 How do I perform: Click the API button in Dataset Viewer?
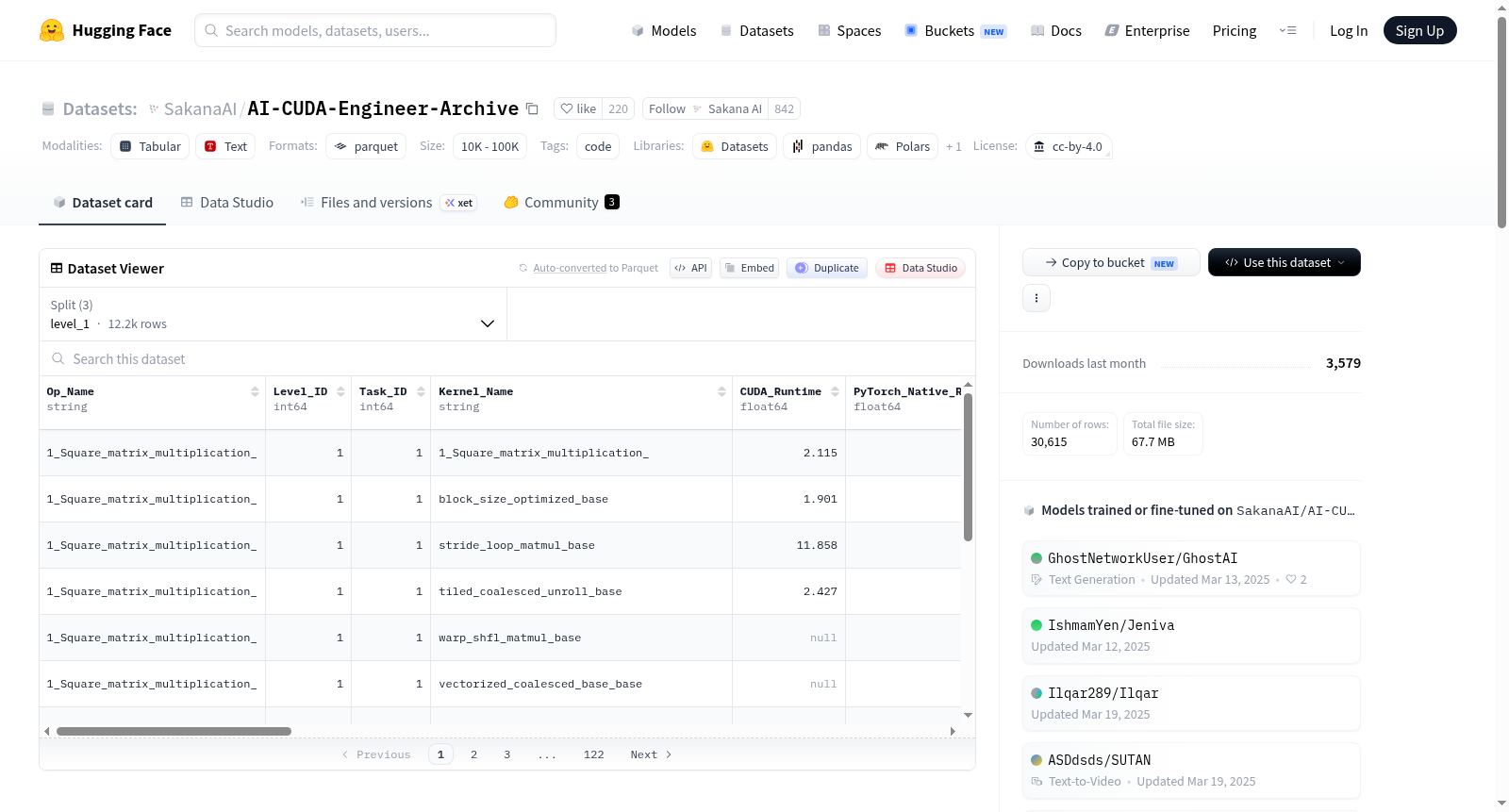point(690,268)
